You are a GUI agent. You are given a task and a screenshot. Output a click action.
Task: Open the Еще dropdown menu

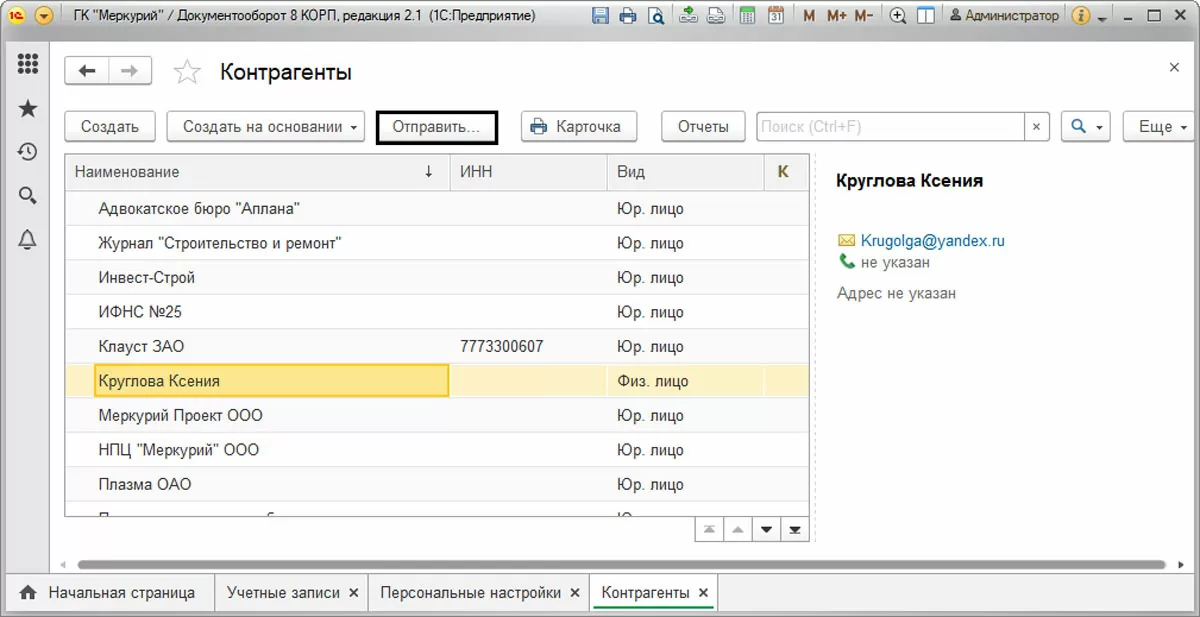[1160, 127]
